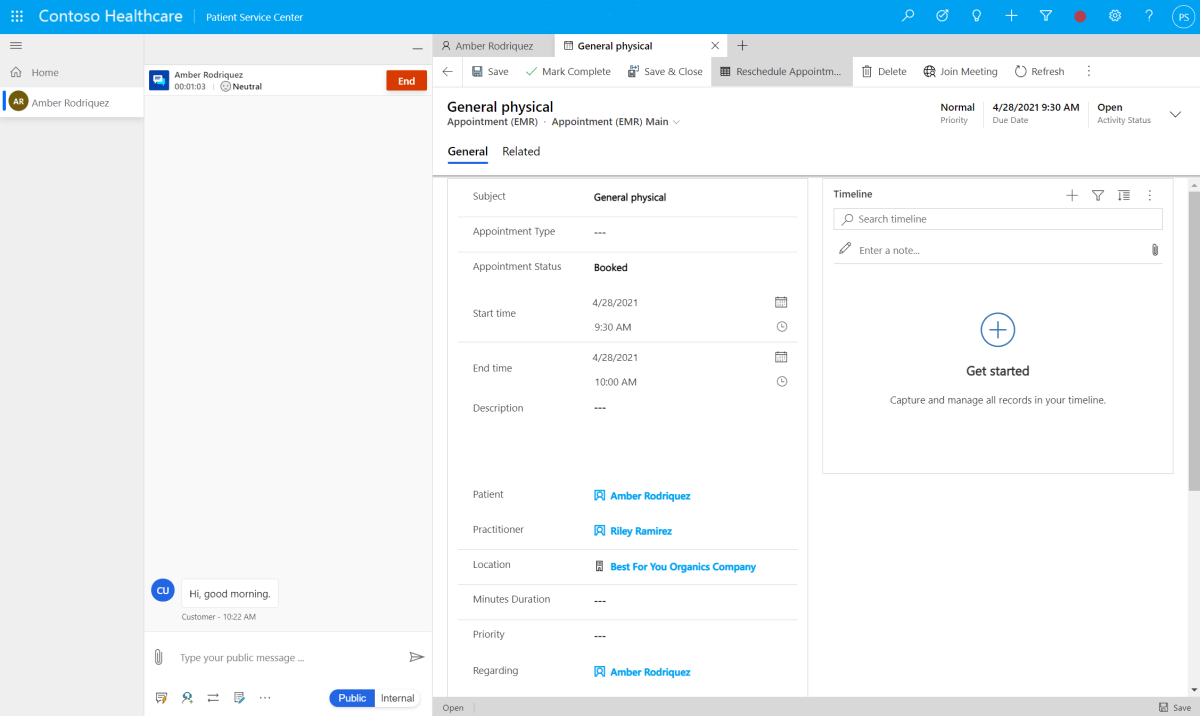Send the chat message arrow
Image resolution: width=1200 pixels, height=716 pixels.
417,657
